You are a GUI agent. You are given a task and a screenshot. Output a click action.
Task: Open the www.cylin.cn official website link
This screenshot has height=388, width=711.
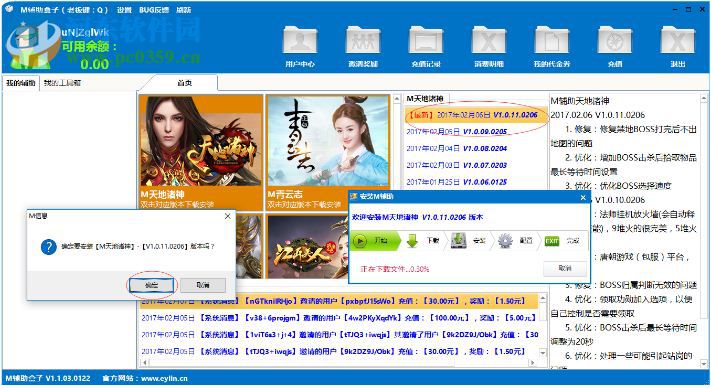[164, 378]
